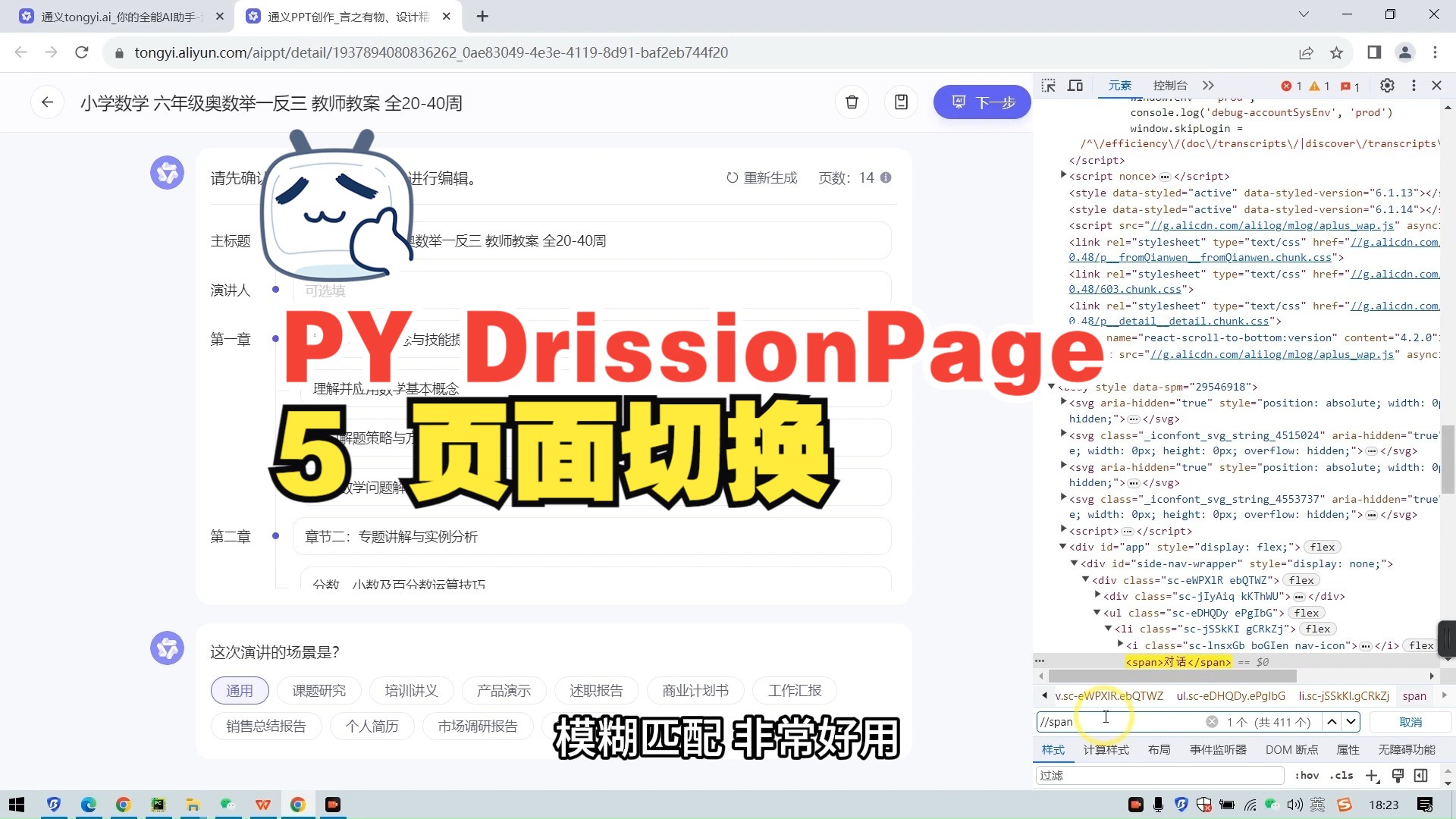Toggle the .cls class editor
Screen dimensions: 1456x819
click(1341, 775)
